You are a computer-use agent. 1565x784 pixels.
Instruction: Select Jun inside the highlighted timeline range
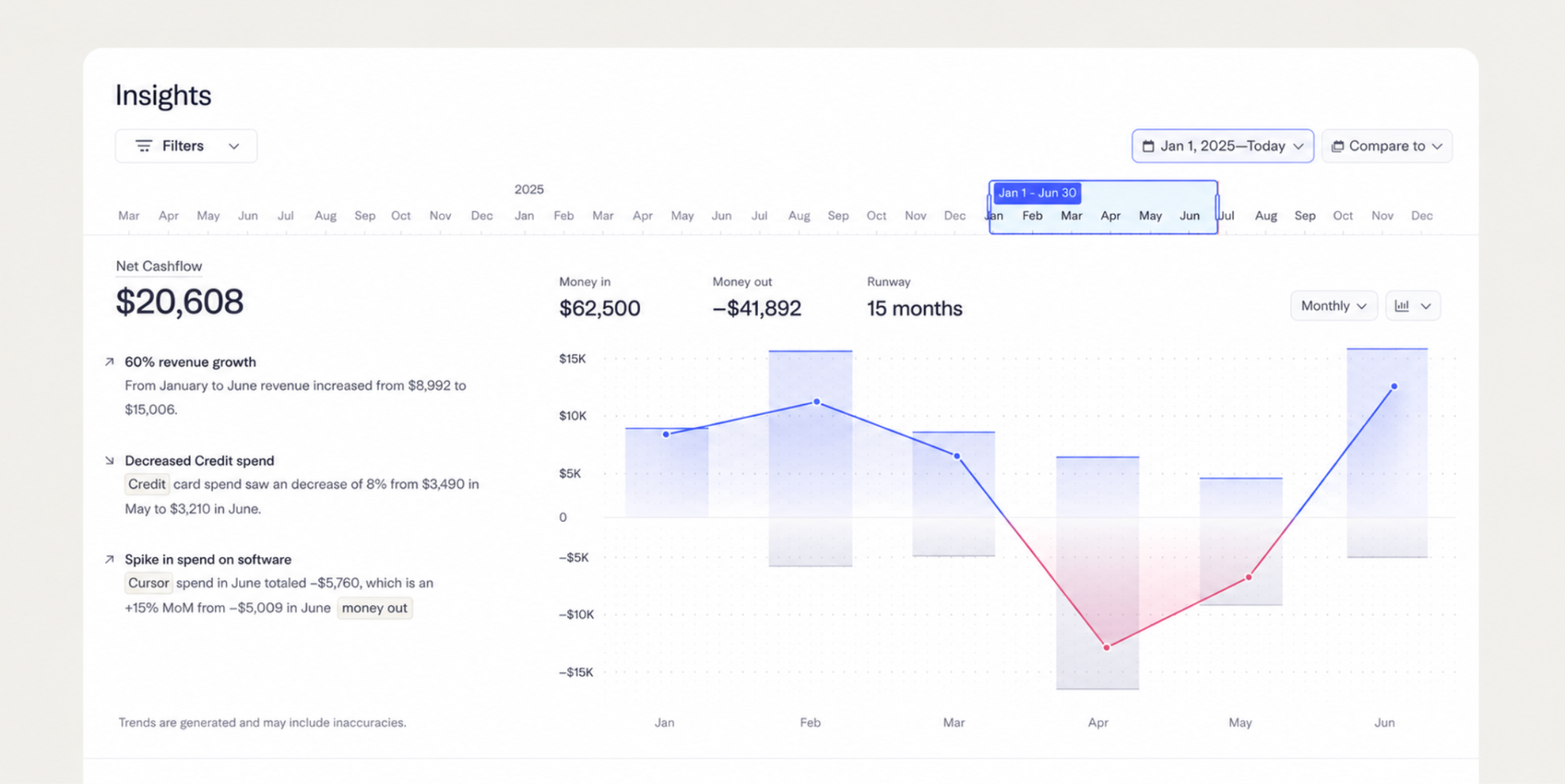[1190, 215]
